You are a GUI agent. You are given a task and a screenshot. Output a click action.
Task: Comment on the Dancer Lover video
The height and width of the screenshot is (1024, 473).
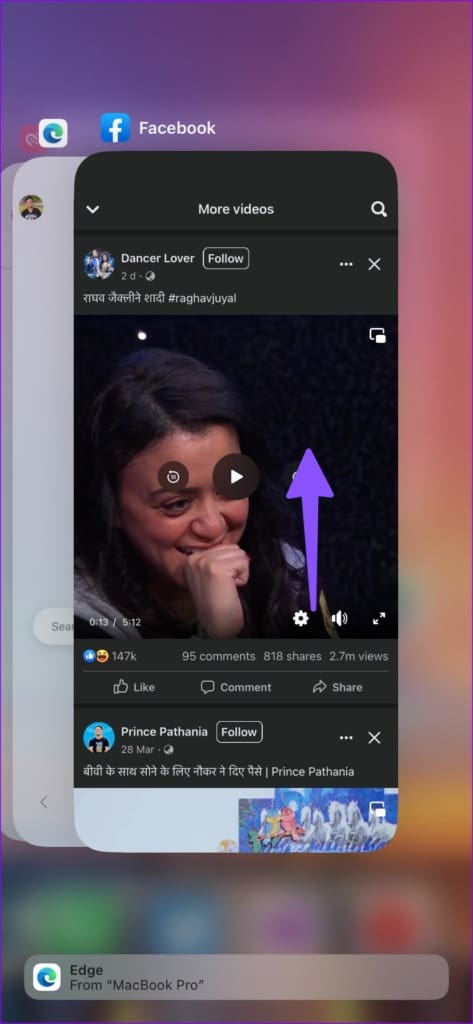(236, 687)
